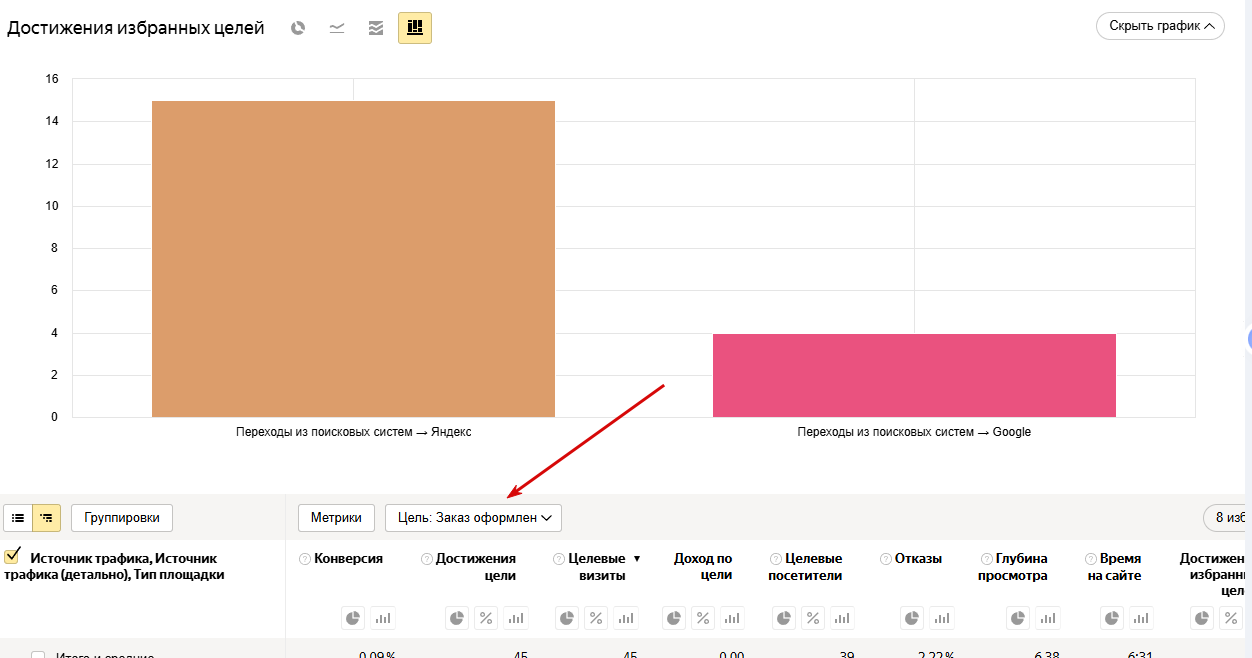Screen dimensions: 1252x658
Task: Open help hint for Достижения цели metric
Action: click(427, 559)
